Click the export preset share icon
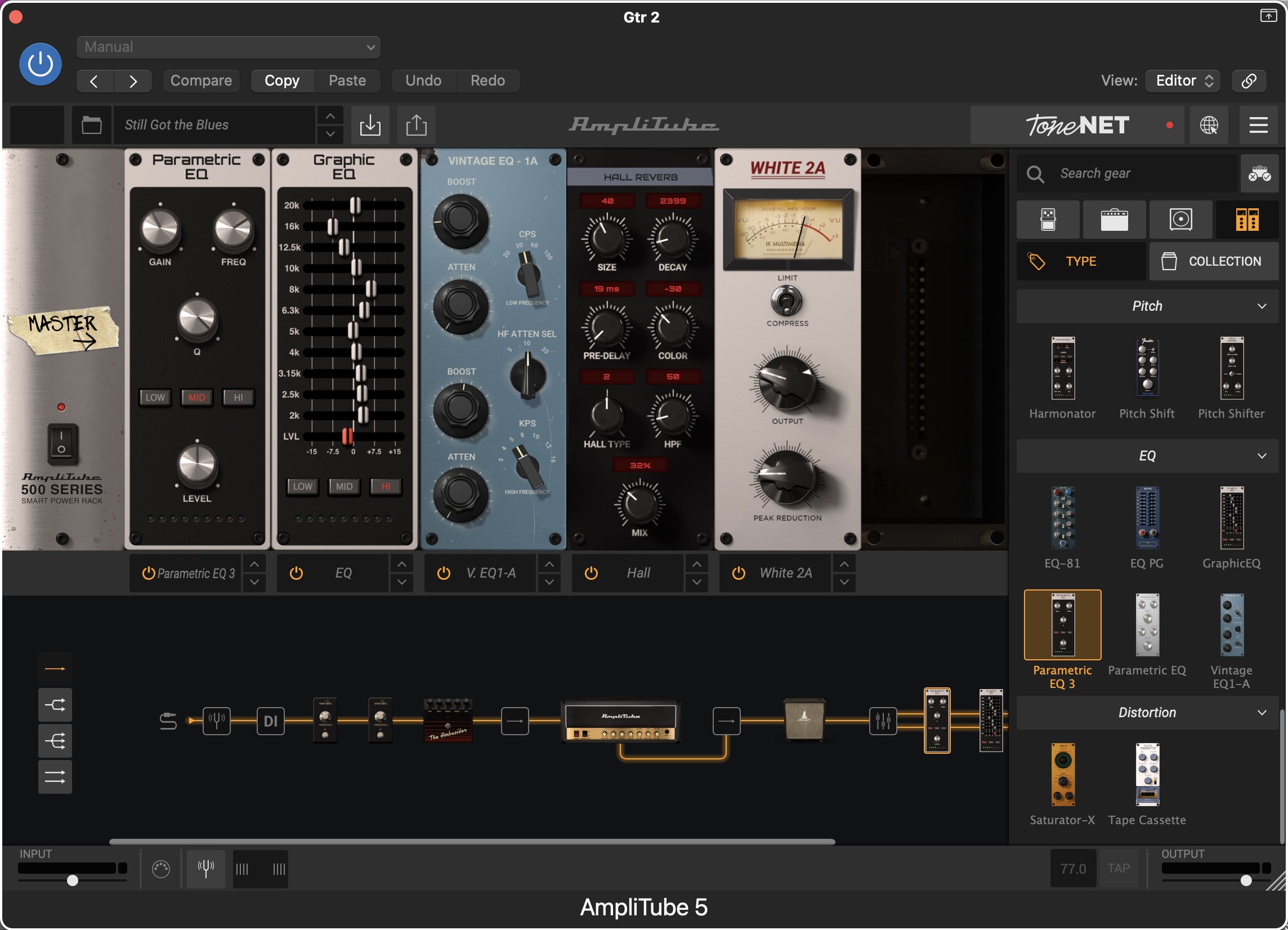Viewport: 1288px width, 930px height. (x=416, y=125)
